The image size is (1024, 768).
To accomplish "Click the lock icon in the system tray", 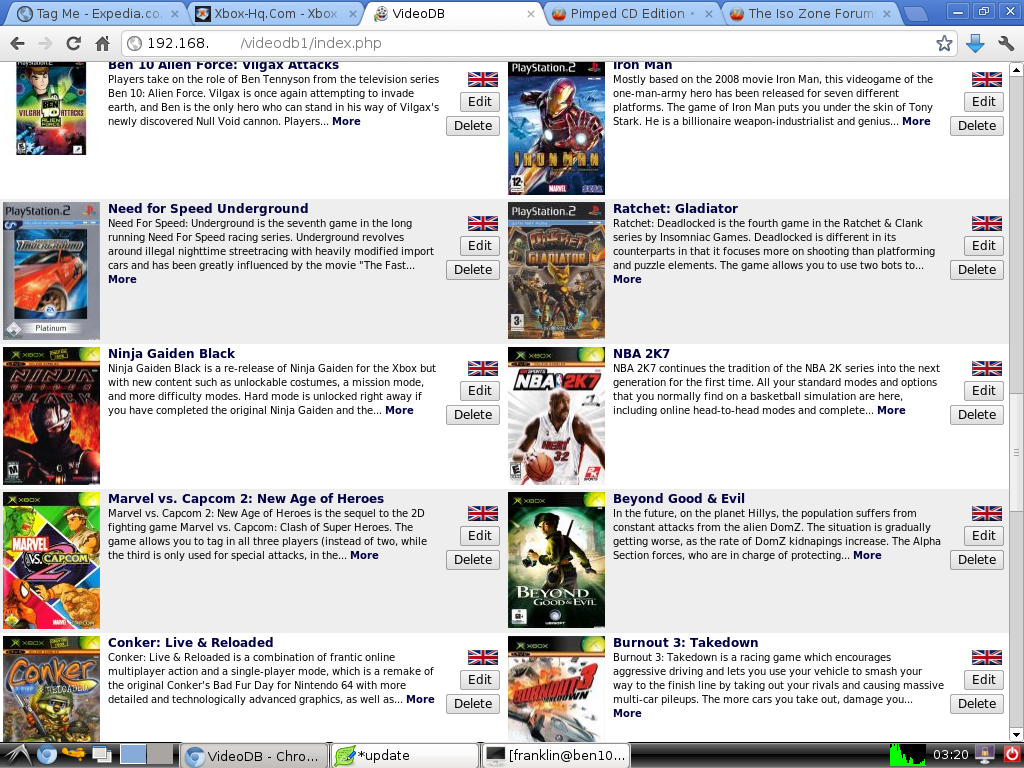I will pos(985,755).
